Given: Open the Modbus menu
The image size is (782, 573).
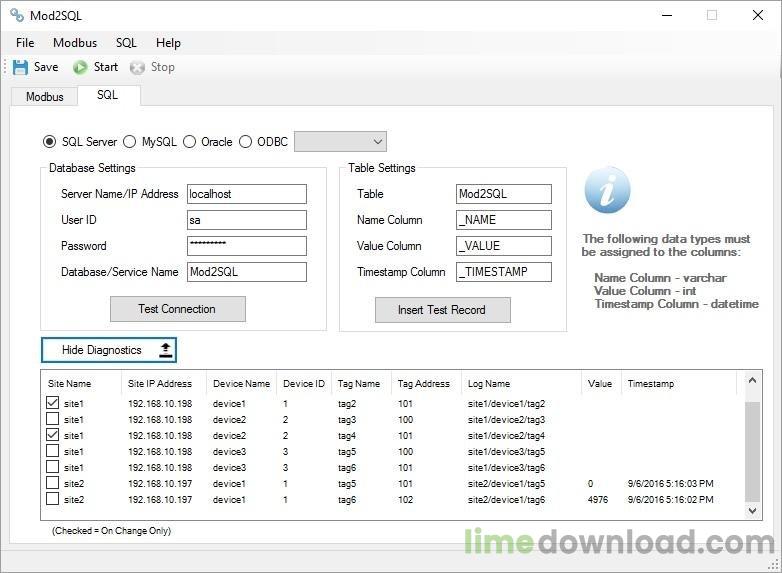Looking at the screenshot, I should [75, 43].
